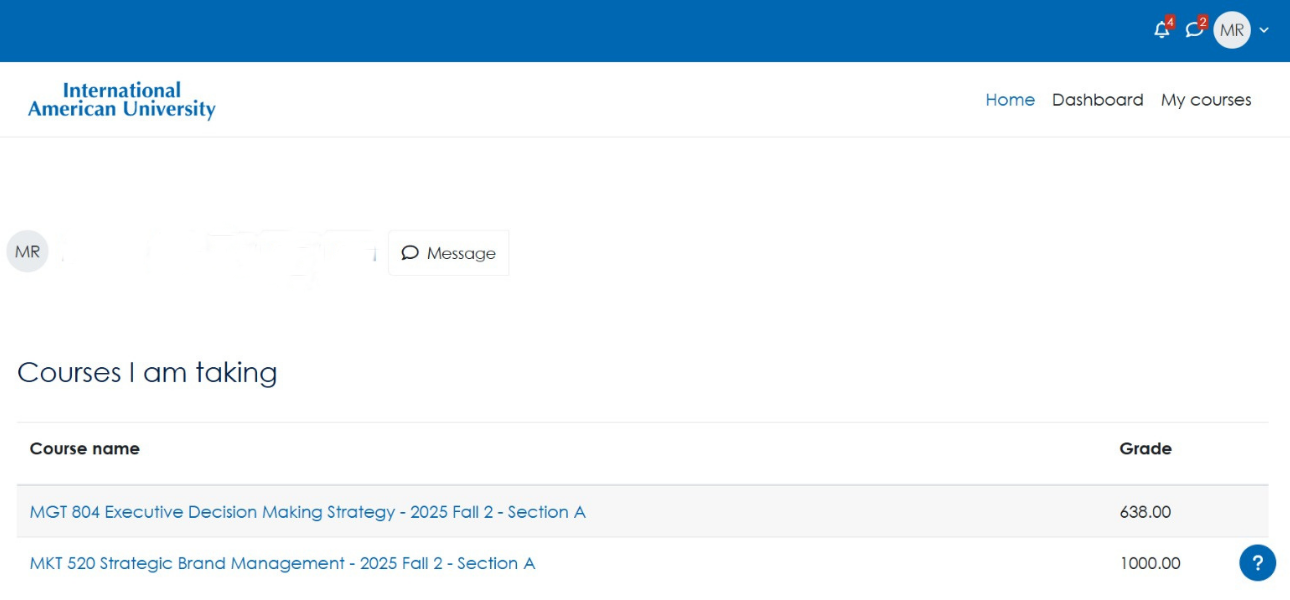Click the MR profile avatar beside the name
This screenshot has height=600, width=1290.
[x=27, y=252]
